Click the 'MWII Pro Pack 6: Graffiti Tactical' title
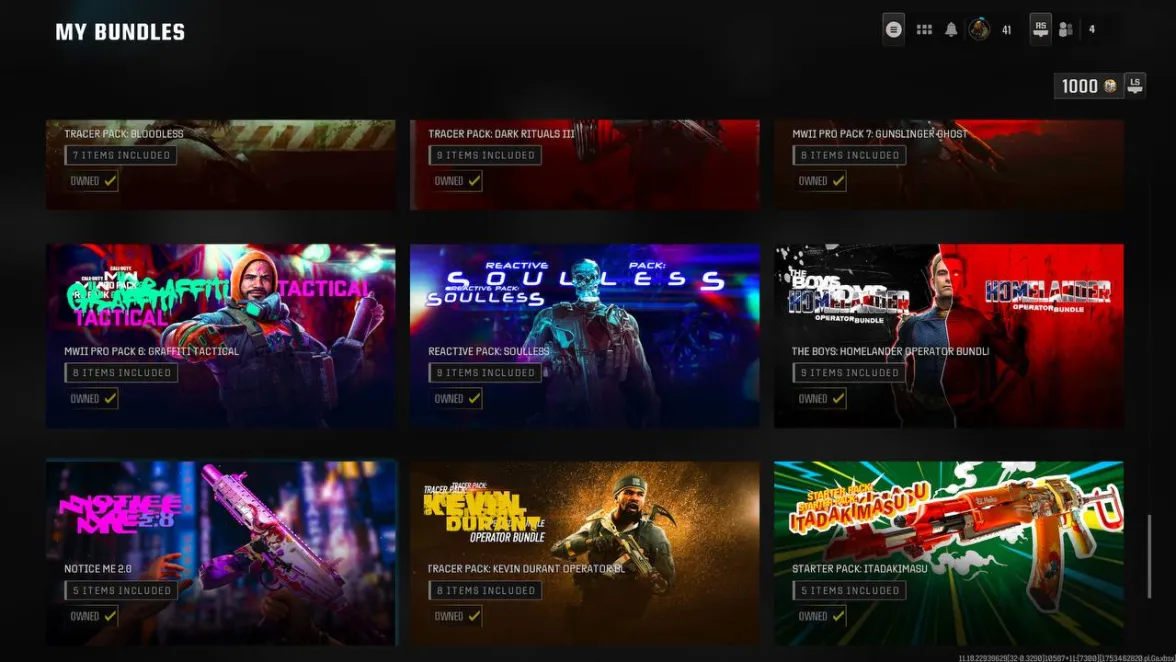The image size is (1176, 662). (152, 351)
